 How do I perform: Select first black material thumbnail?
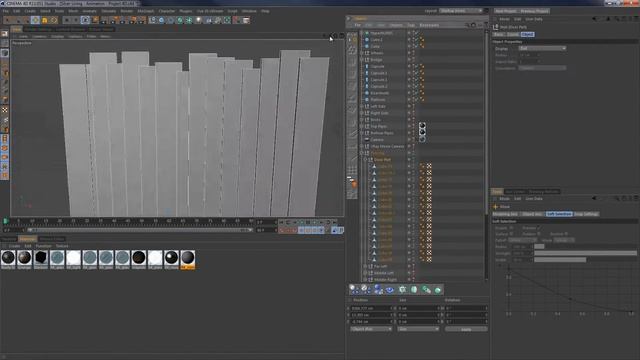(8, 260)
